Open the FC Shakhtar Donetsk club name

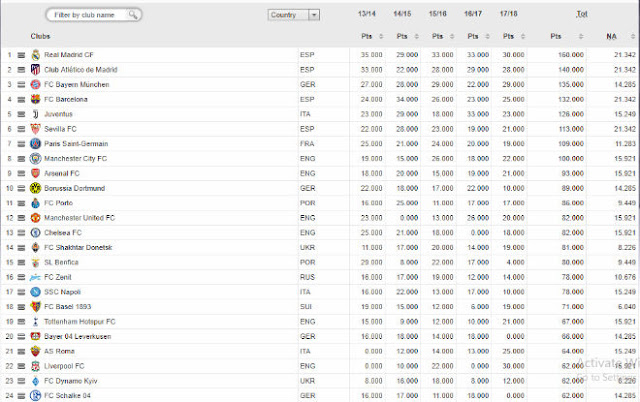click(x=78, y=247)
